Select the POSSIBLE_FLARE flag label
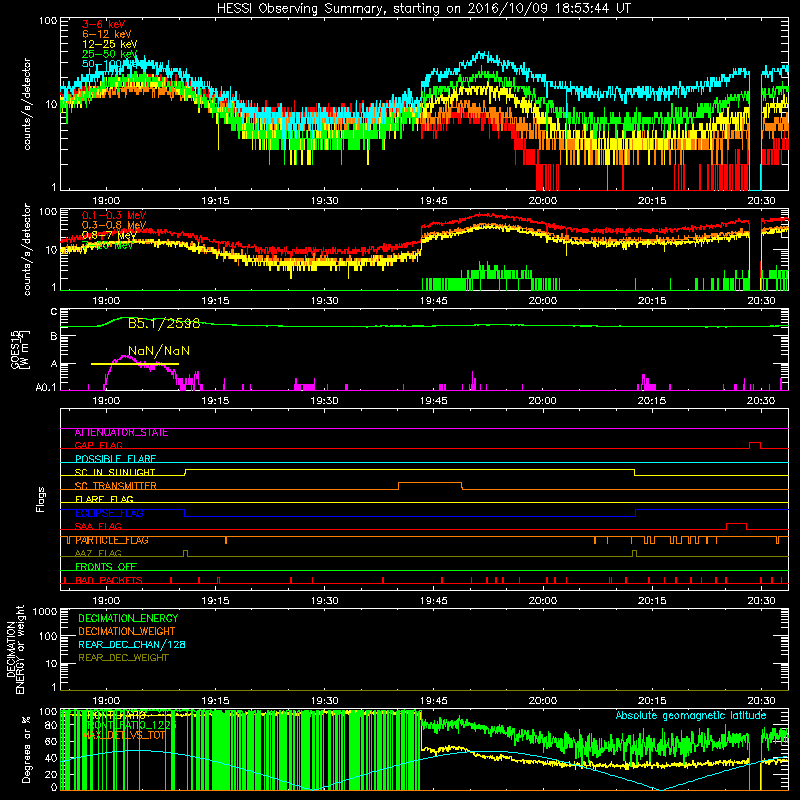 pyautogui.click(x=115, y=459)
